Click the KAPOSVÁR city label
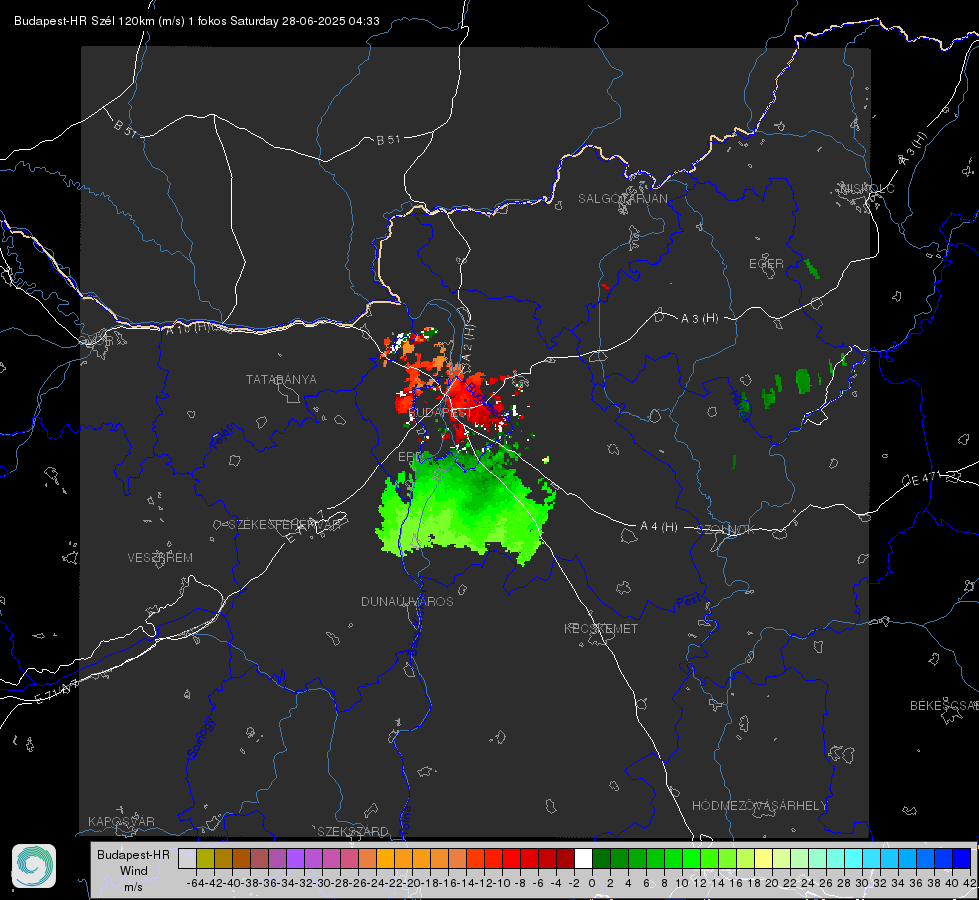This screenshot has width=979, height=900. [x=121, y=821]
